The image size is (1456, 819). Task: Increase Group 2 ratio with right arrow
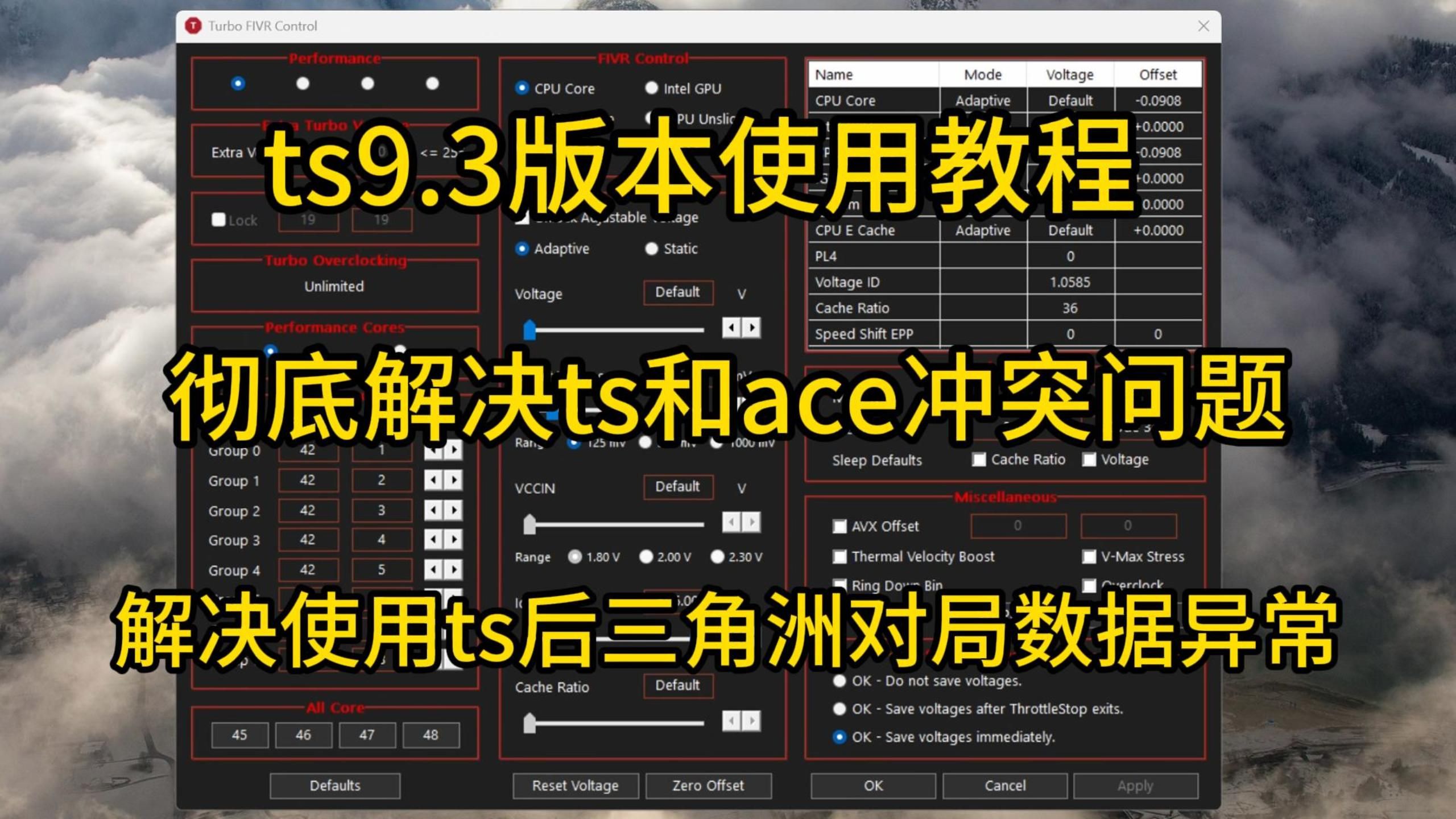(453, 510)
